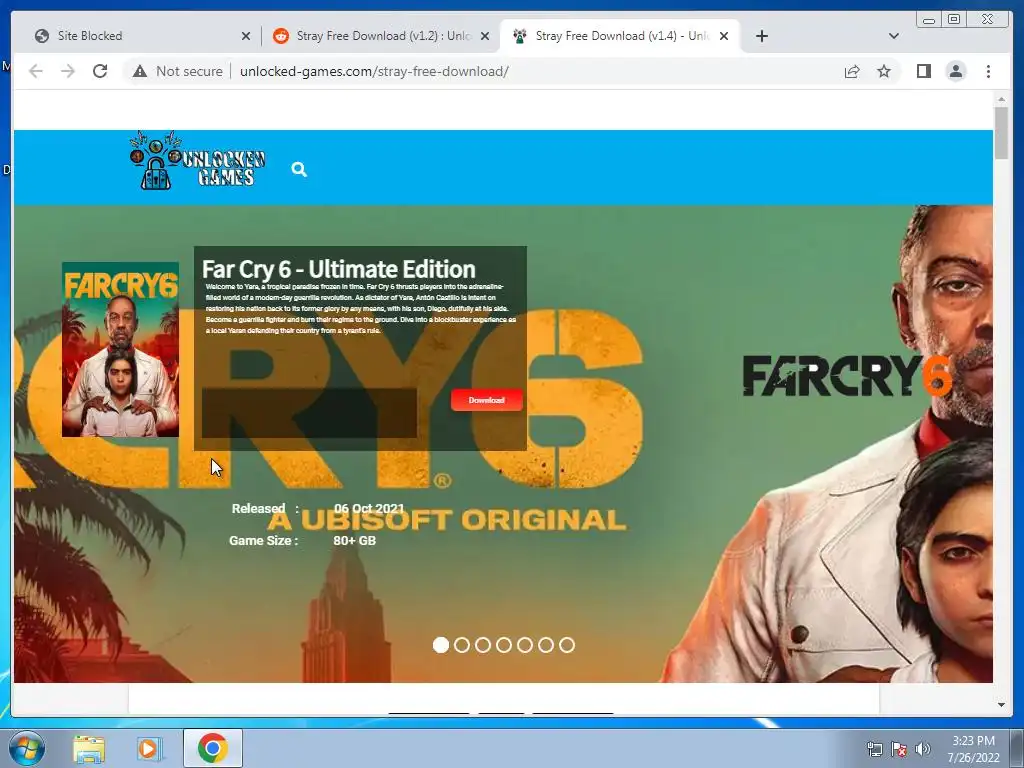1024x768 pixels.
Task: Open the Chrome side panel
Action: click(923, 71)
